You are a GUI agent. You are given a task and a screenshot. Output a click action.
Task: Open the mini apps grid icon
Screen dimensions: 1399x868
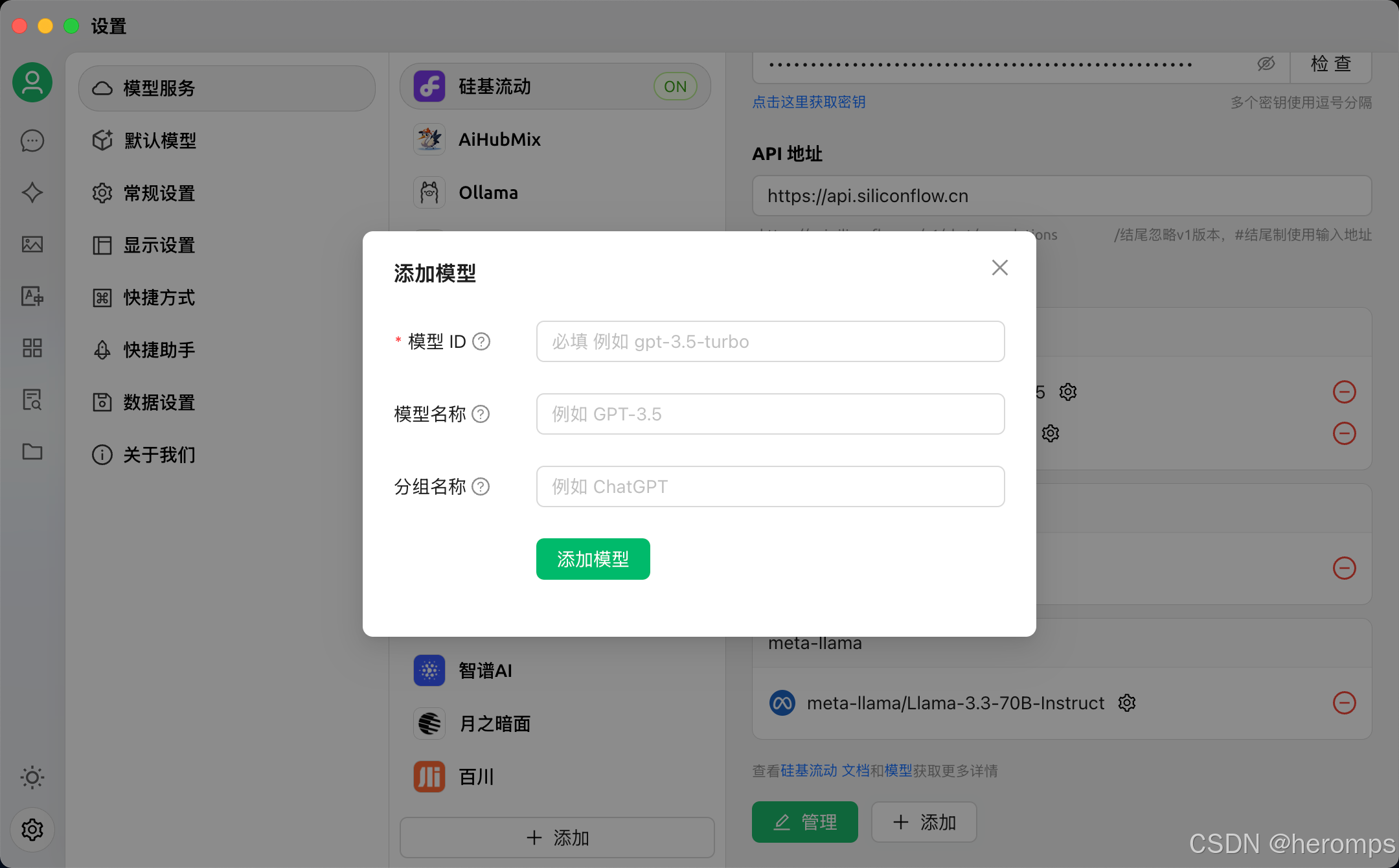click(x=32, y=348)
